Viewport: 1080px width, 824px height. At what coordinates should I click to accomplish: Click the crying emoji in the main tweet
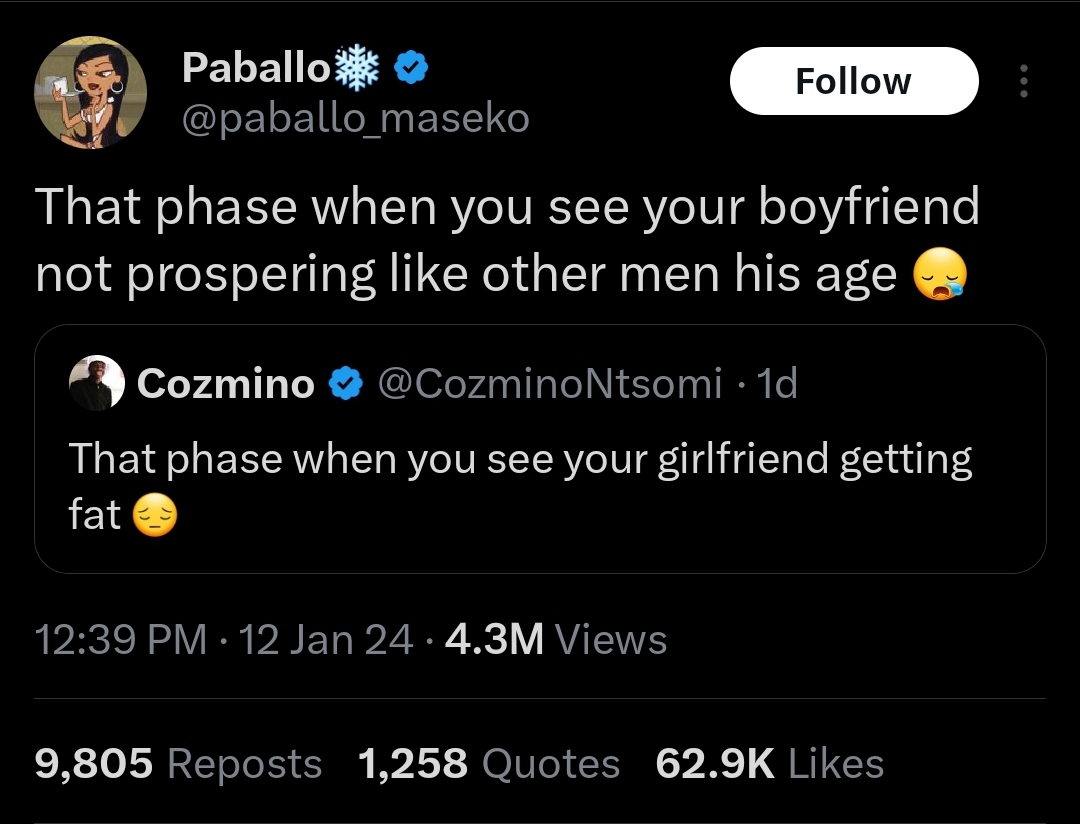click(x=941, y=274)
